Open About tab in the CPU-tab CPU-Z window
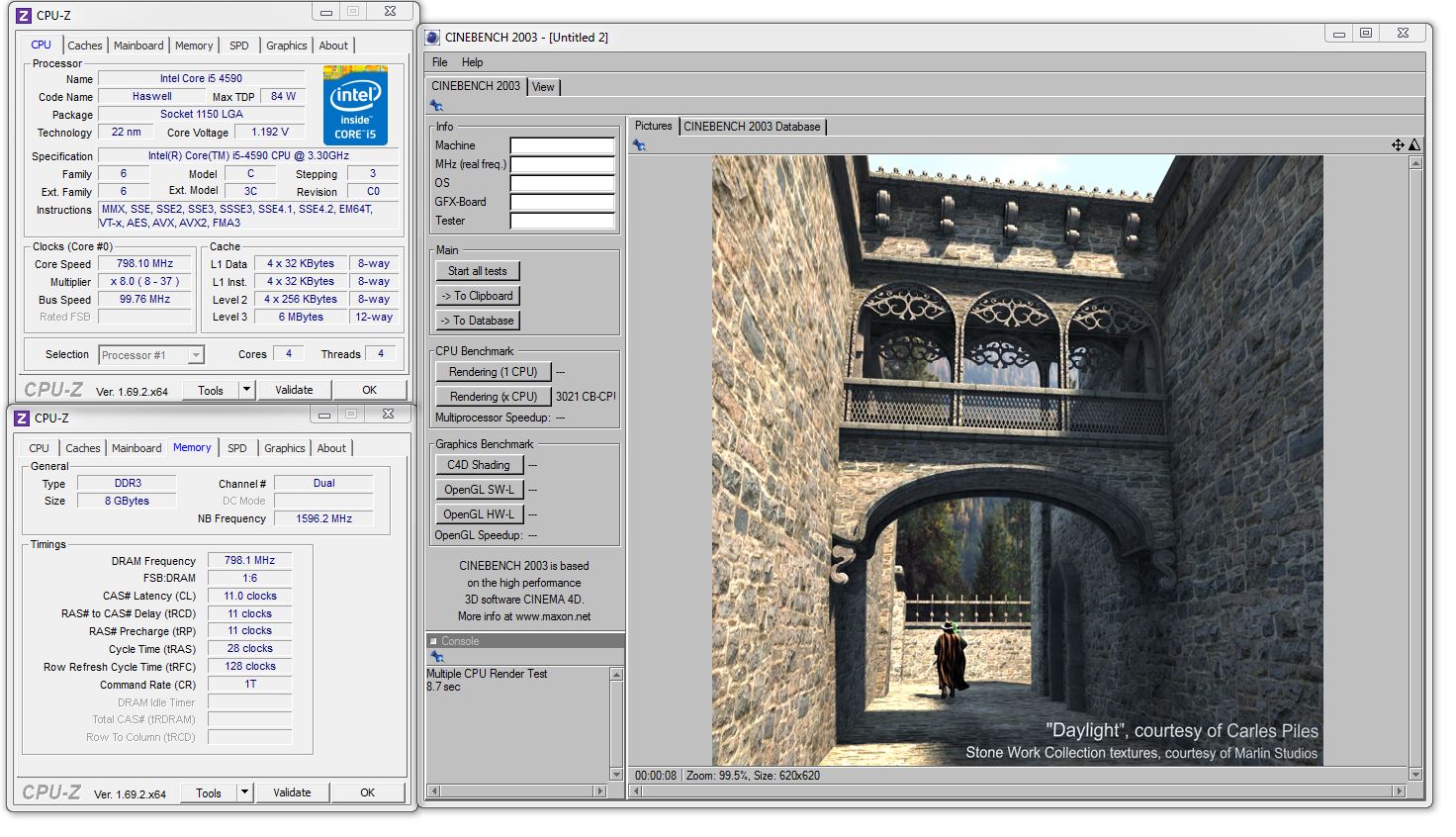The image size is (1456, 837). click(x=333, y=46)
